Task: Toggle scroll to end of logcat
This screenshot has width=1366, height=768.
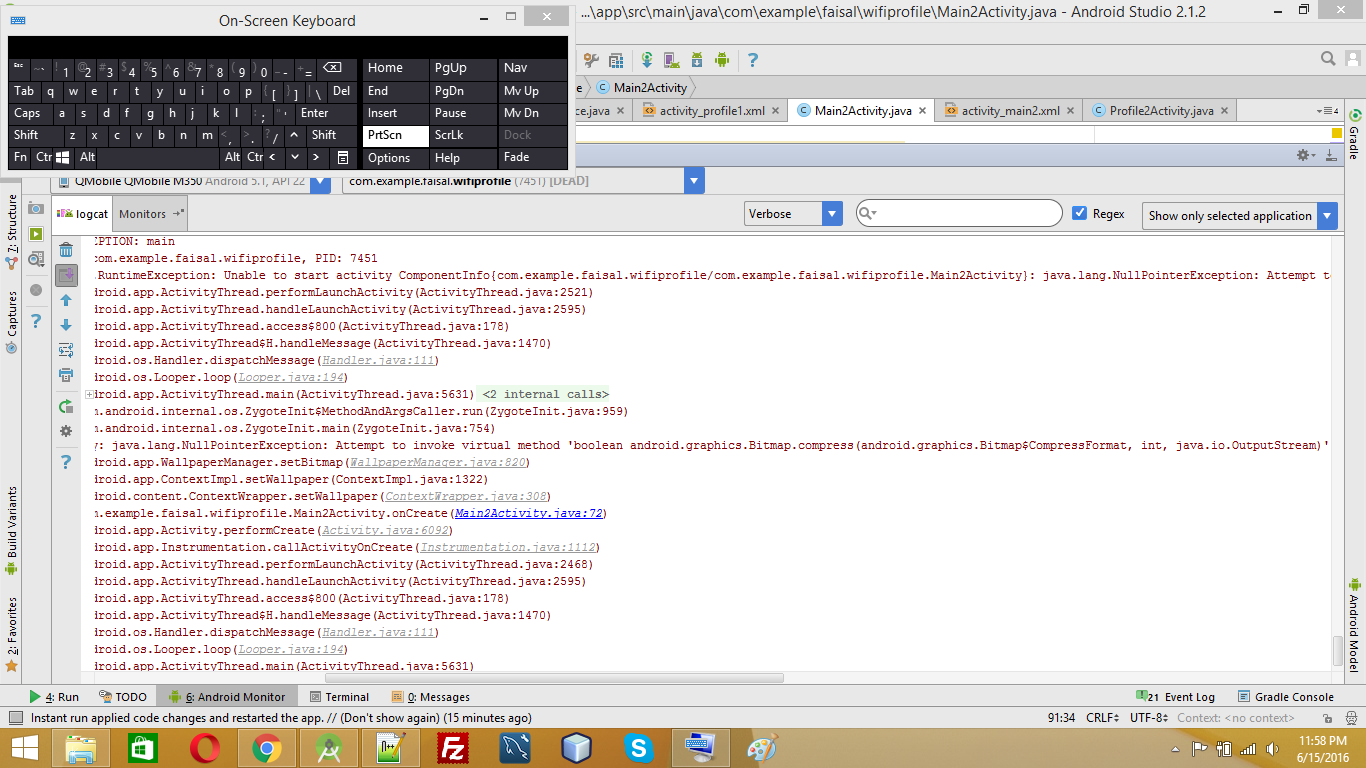Action: (x=66, y=275)
